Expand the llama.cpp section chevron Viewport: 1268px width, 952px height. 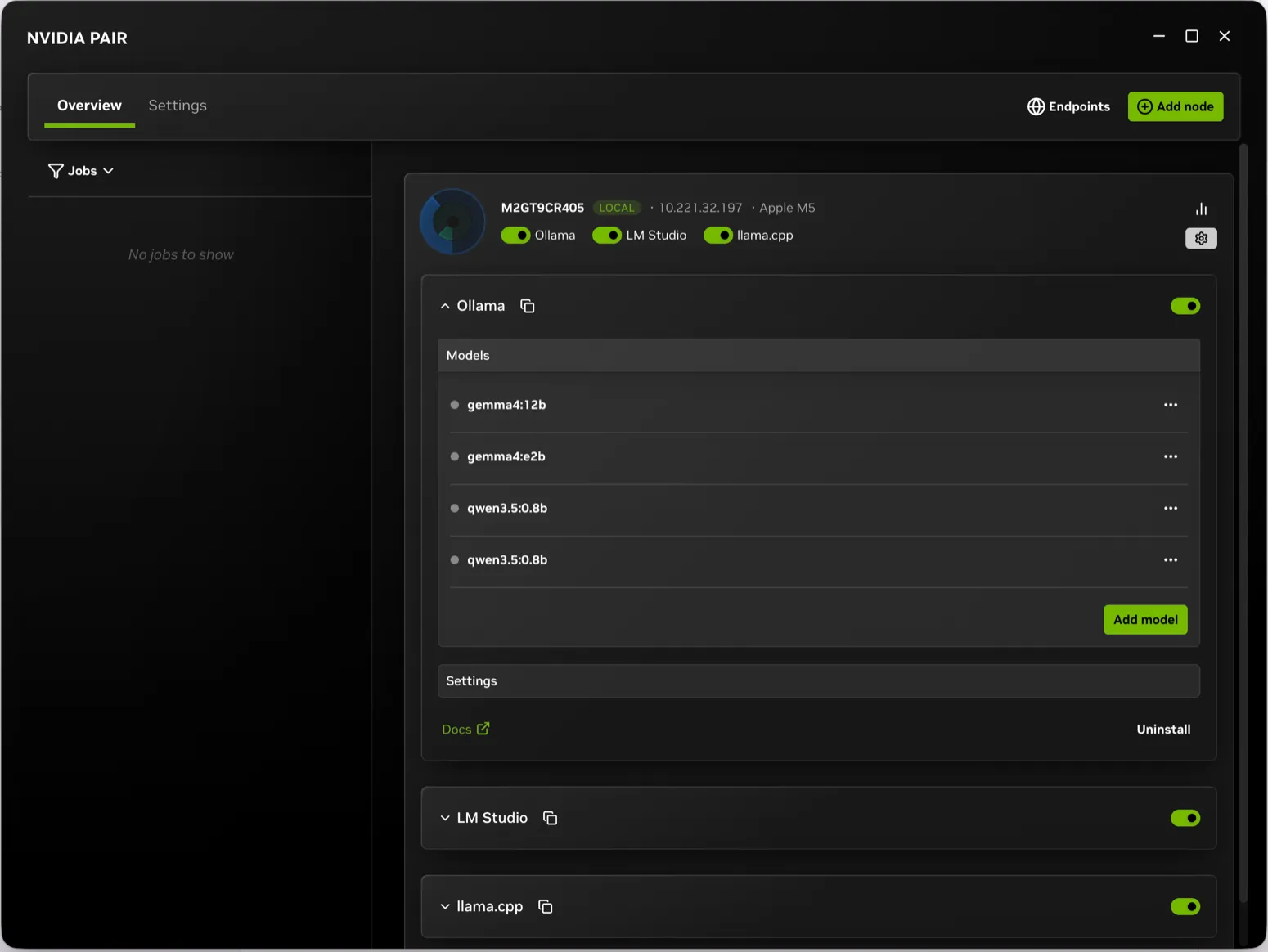tap(445, 906)
